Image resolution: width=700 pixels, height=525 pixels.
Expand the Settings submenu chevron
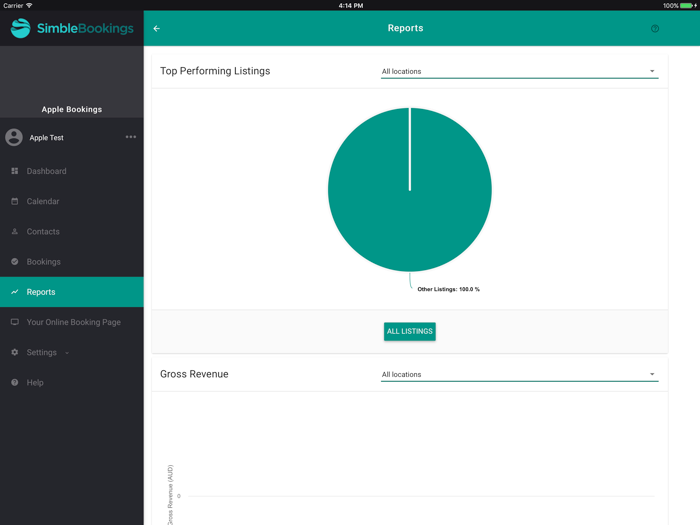click(x=67, y=353)
